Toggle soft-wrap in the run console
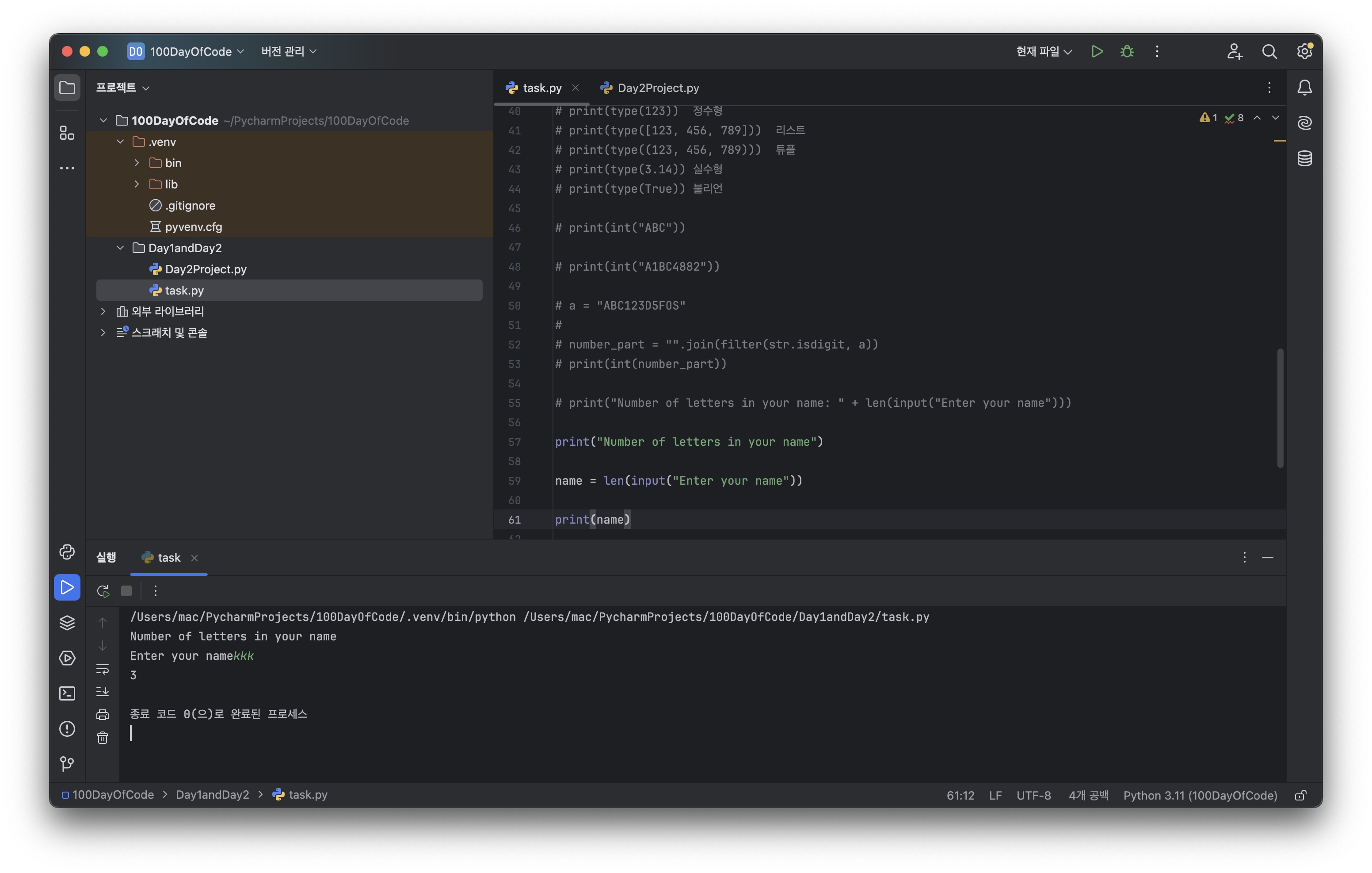 point(103,669)
